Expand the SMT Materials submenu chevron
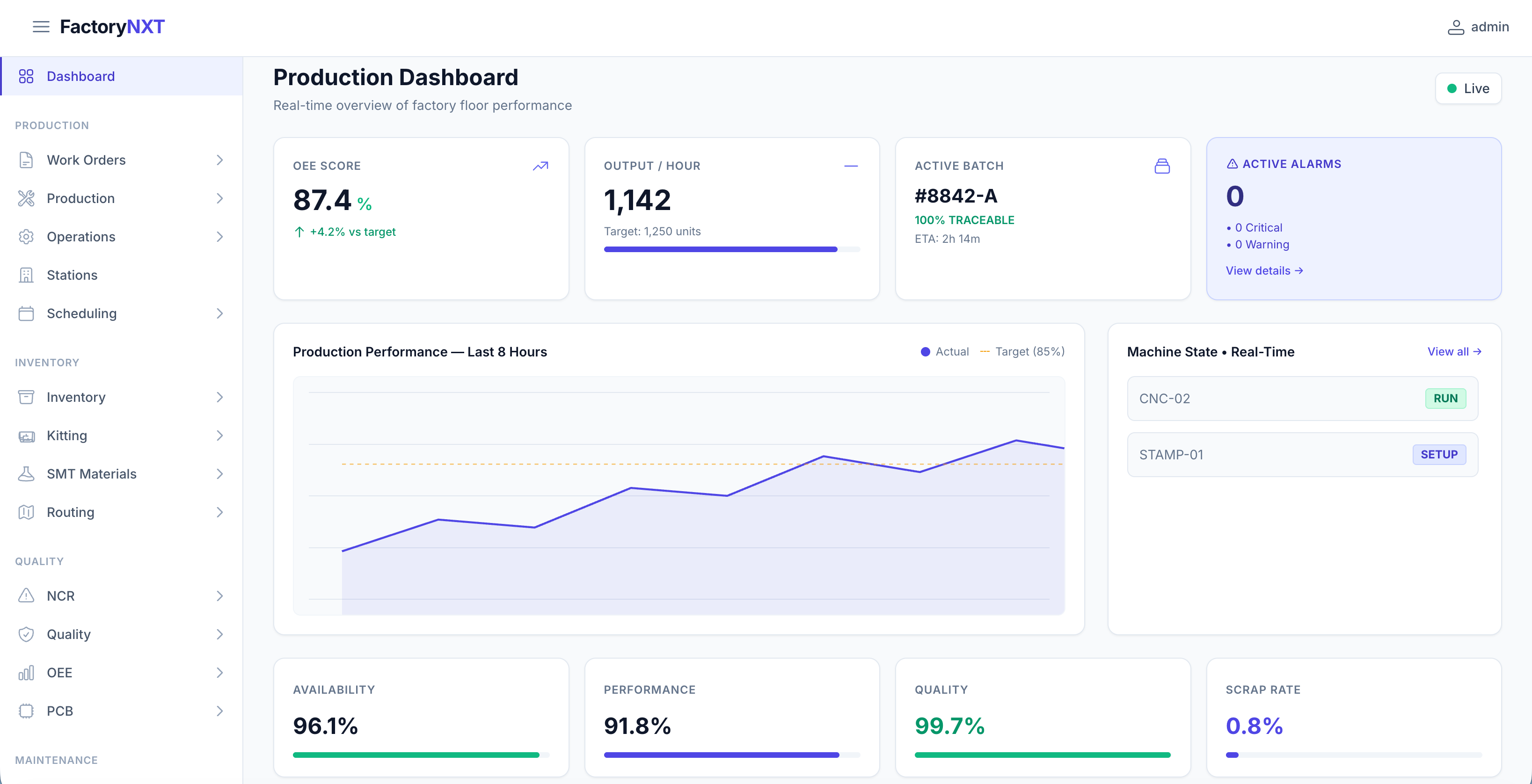 [219, 474]
